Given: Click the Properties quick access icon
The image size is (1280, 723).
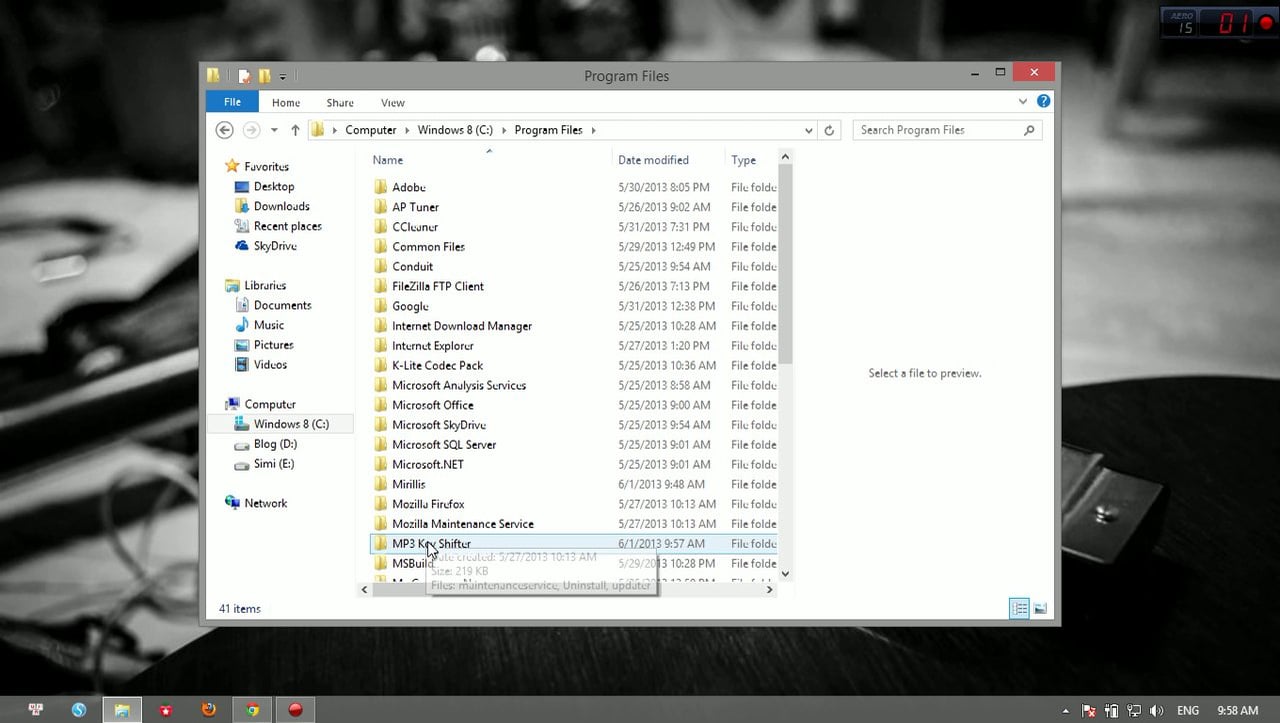Looking at the screenshot, I should pos(244,76).
